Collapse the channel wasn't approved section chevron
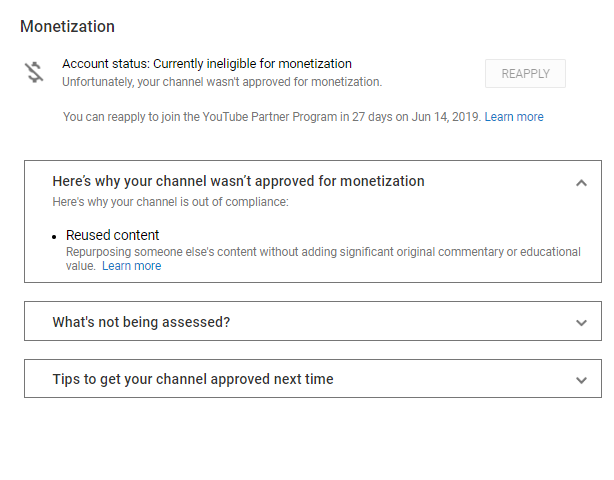The height and width of the screenshot is (480, 614). (581, 183)
